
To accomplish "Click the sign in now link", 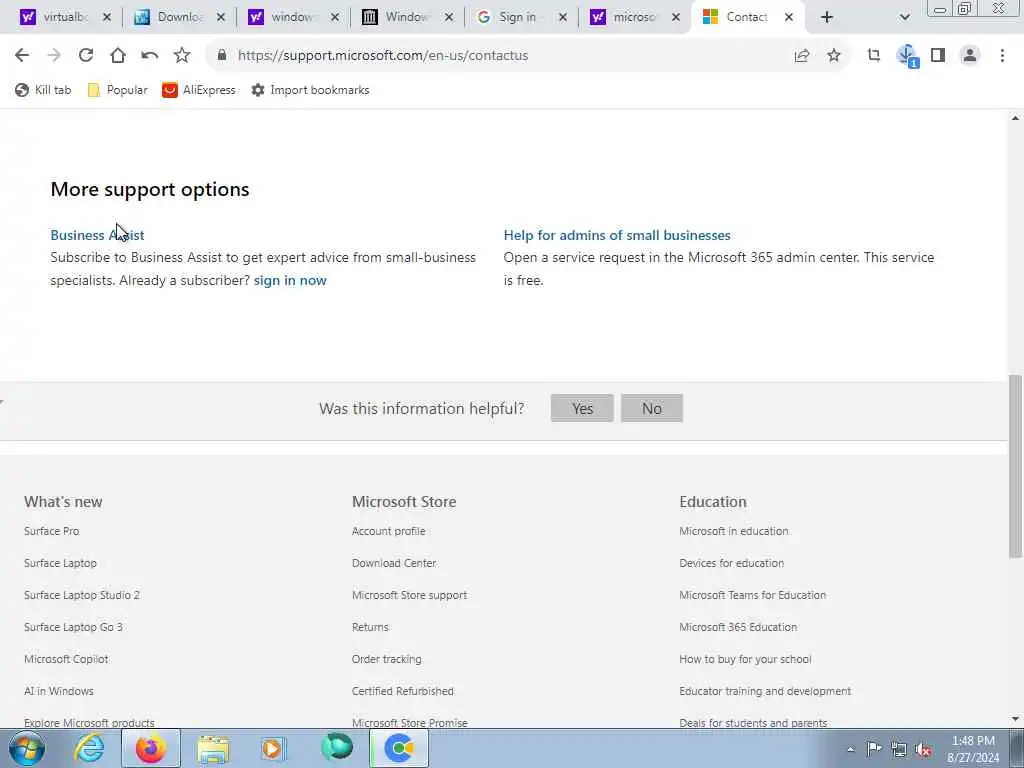I will 290,280.
